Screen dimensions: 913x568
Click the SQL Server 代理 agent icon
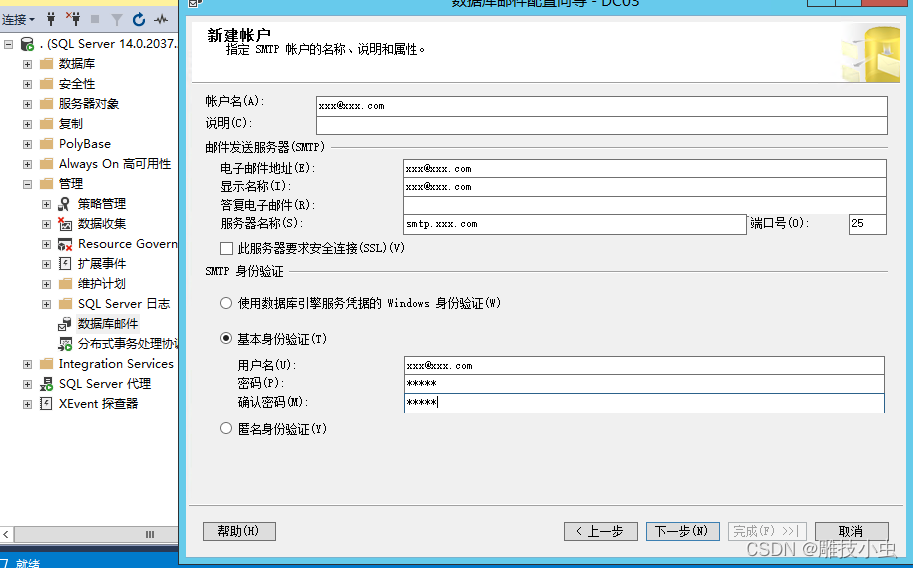pos(47,384)
